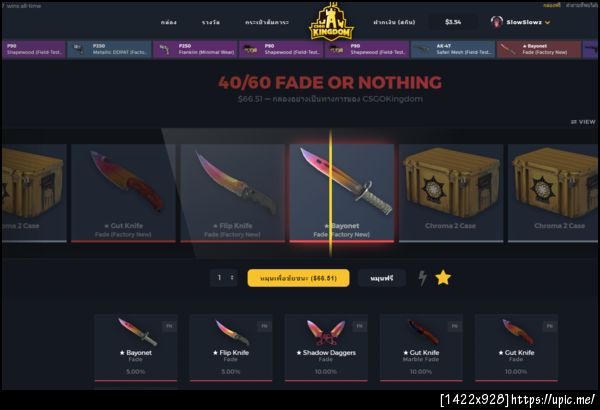This screenshot has width=600, height=410.
Task: Open the SlowSlowz user avatar
Action: coord(497,22)
